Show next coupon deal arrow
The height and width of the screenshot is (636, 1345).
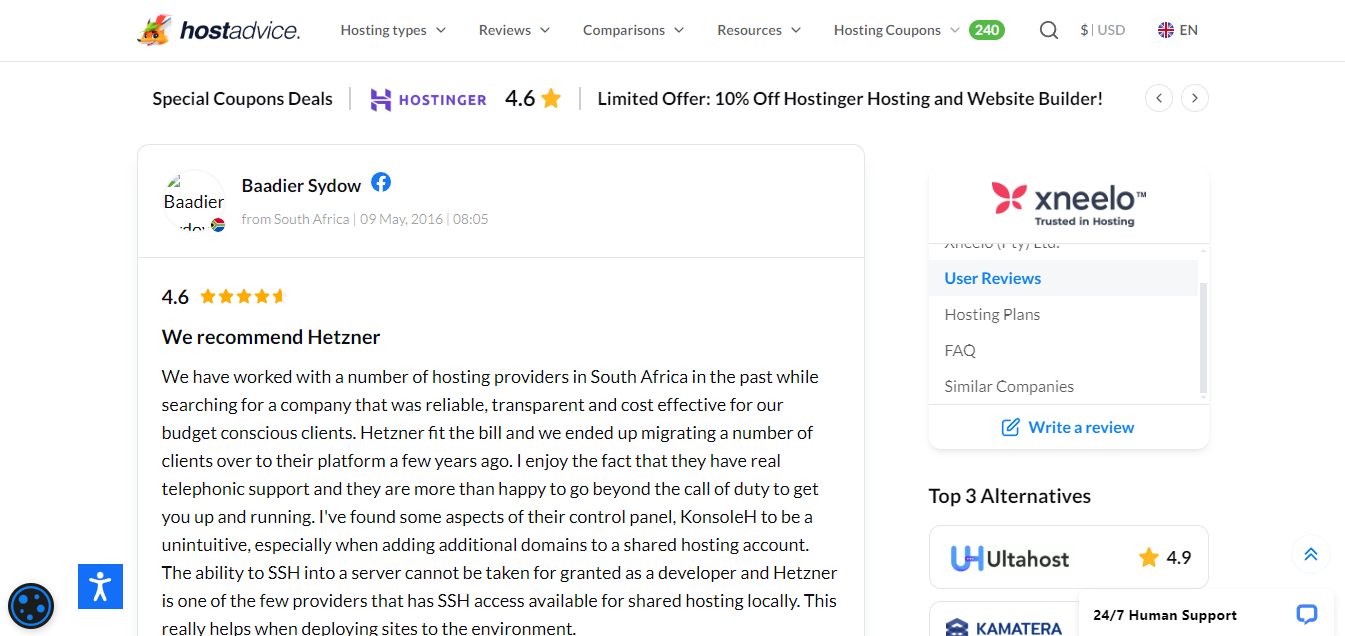(x=1194, y=98)
